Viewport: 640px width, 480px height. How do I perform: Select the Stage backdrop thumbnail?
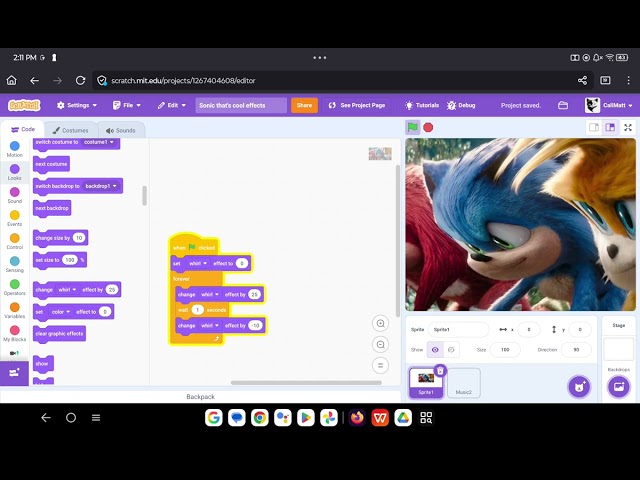pyautogui.click(x=619, y=350)
